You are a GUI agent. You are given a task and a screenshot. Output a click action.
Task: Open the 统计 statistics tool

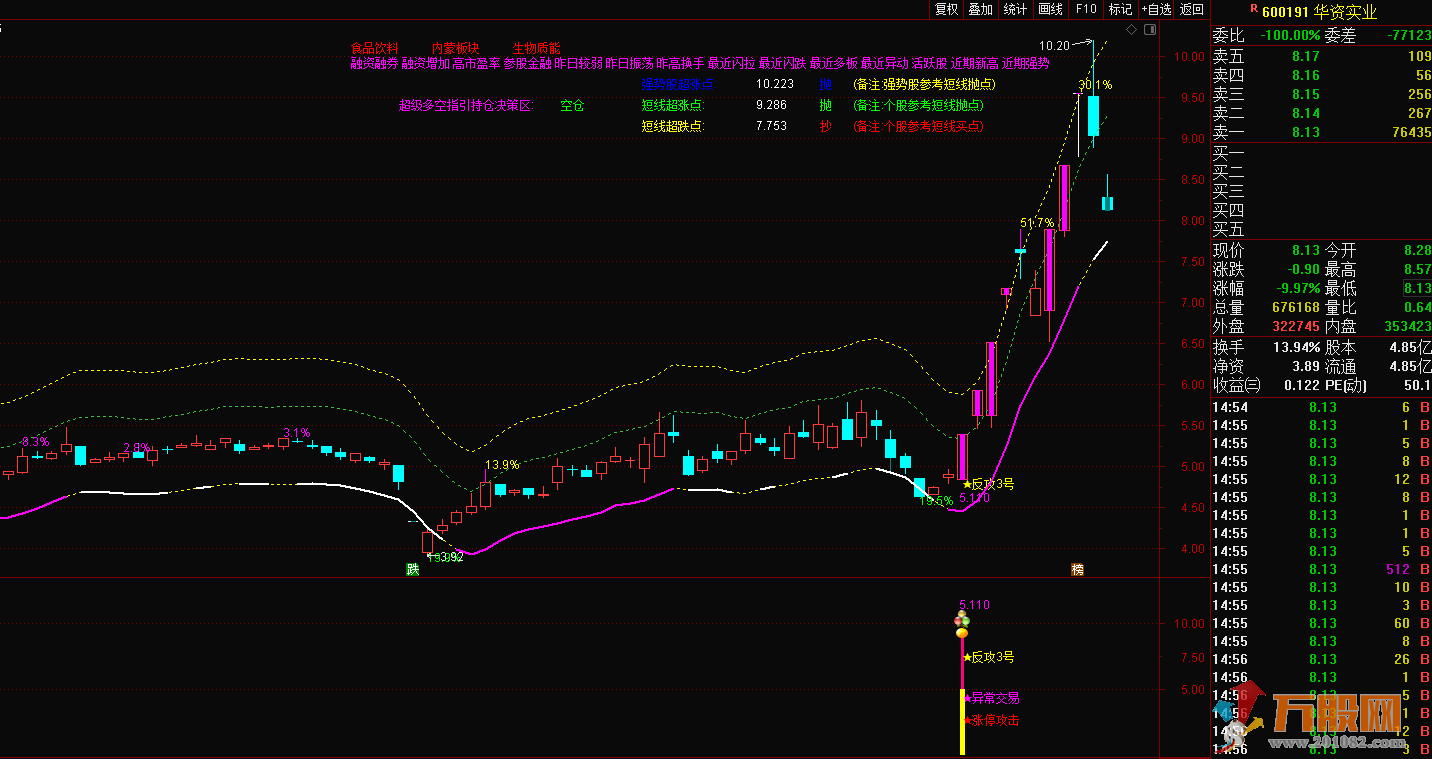[1015, 9]
